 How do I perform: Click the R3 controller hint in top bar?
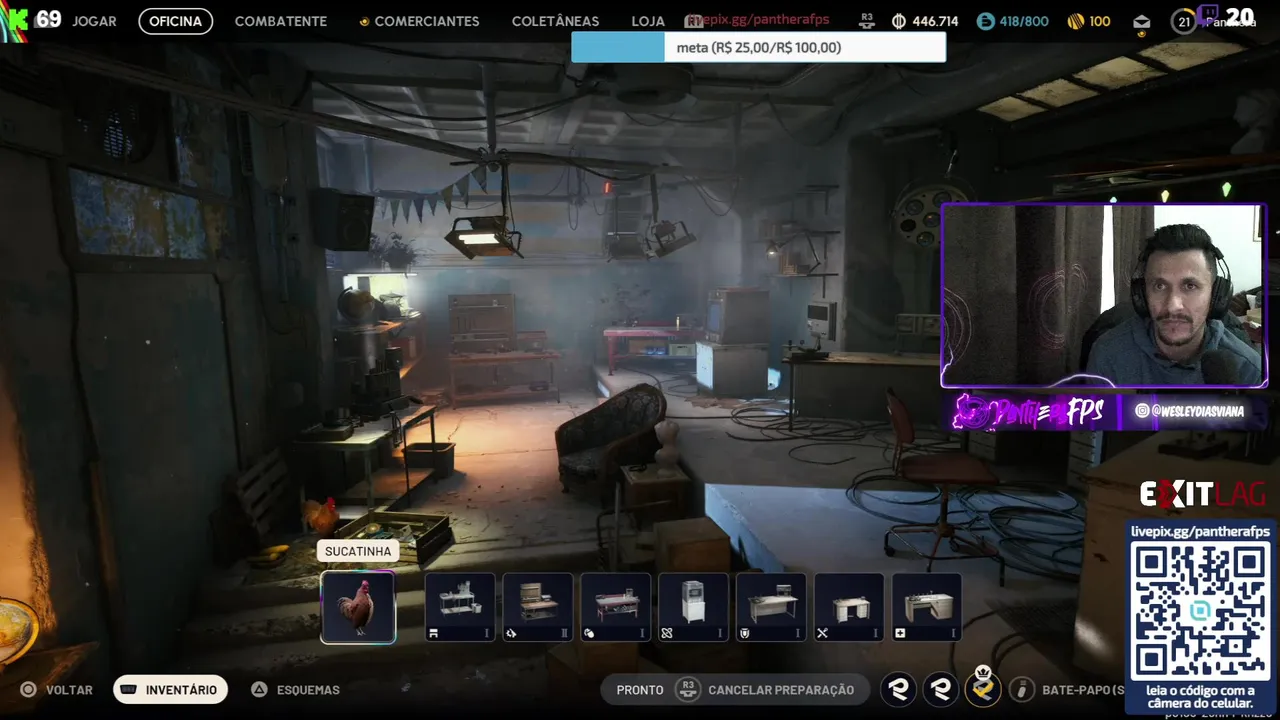point(867,19)
